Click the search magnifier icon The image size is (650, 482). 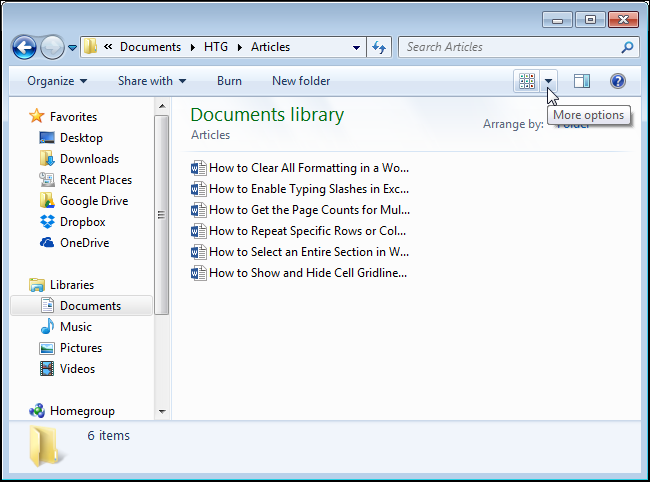click(627, 47)
